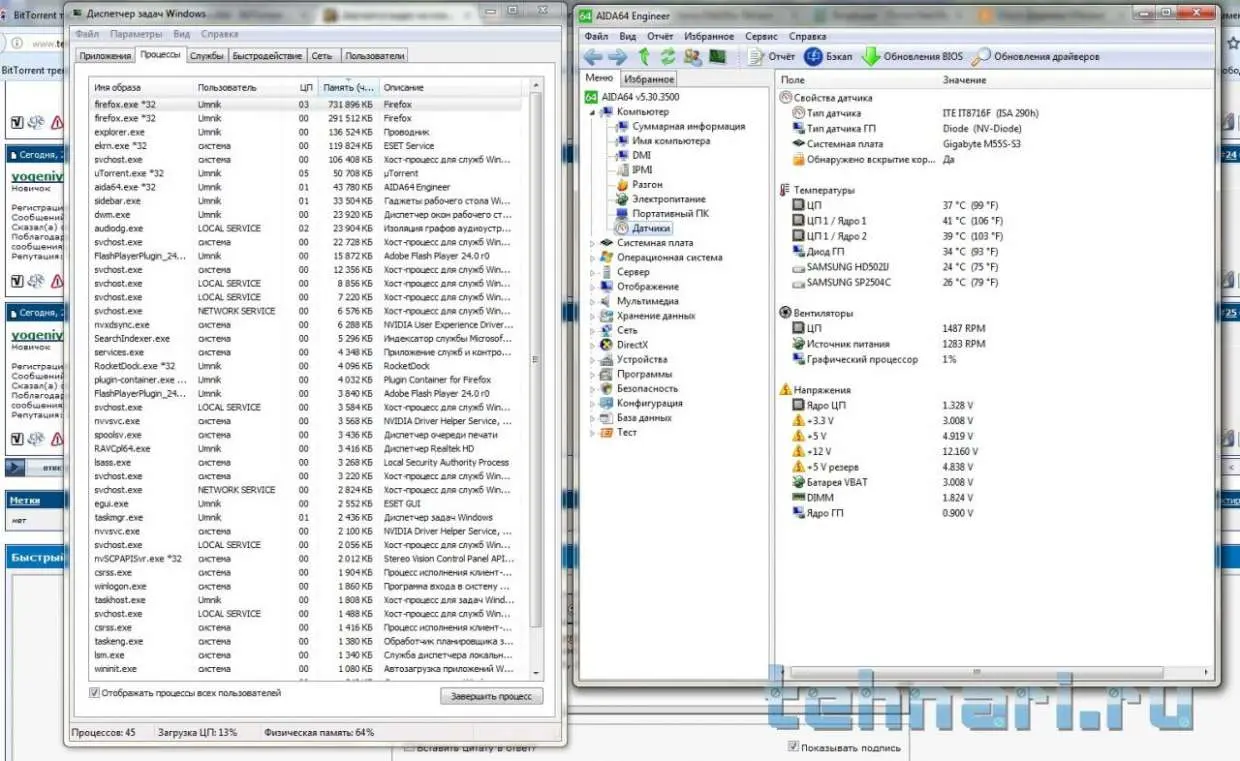Click the Безопасность shield icon
Image resolution: width=1240 pixels, height=761 pixels.
tap(608, 388)
